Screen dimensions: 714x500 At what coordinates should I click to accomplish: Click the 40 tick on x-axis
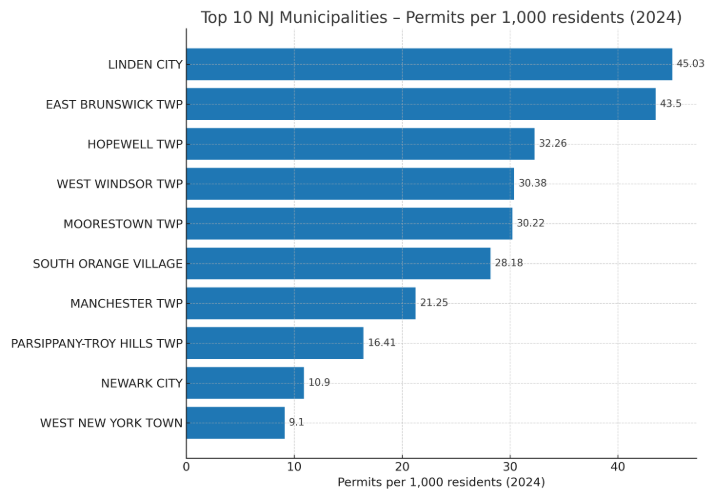point(618,466)
